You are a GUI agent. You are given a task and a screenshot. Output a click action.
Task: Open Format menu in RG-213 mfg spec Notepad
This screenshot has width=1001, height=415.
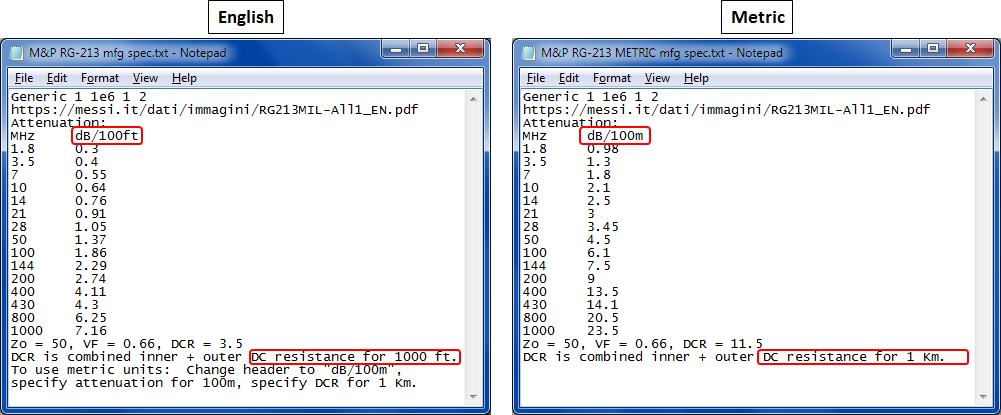(100, 79)
